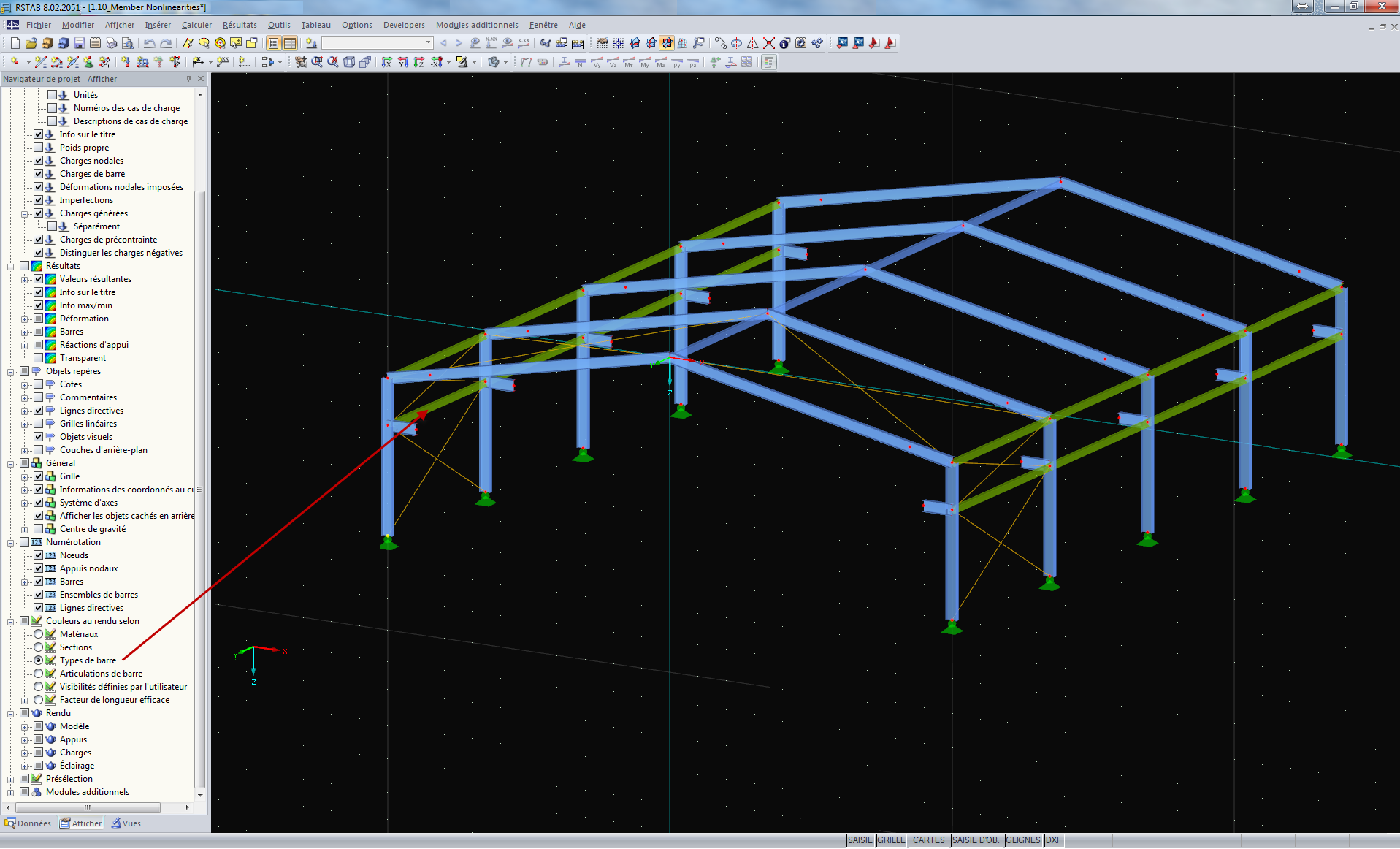Enable the Transparent results option
This screenshot has height=849, width=1400.
click(39, 358)
